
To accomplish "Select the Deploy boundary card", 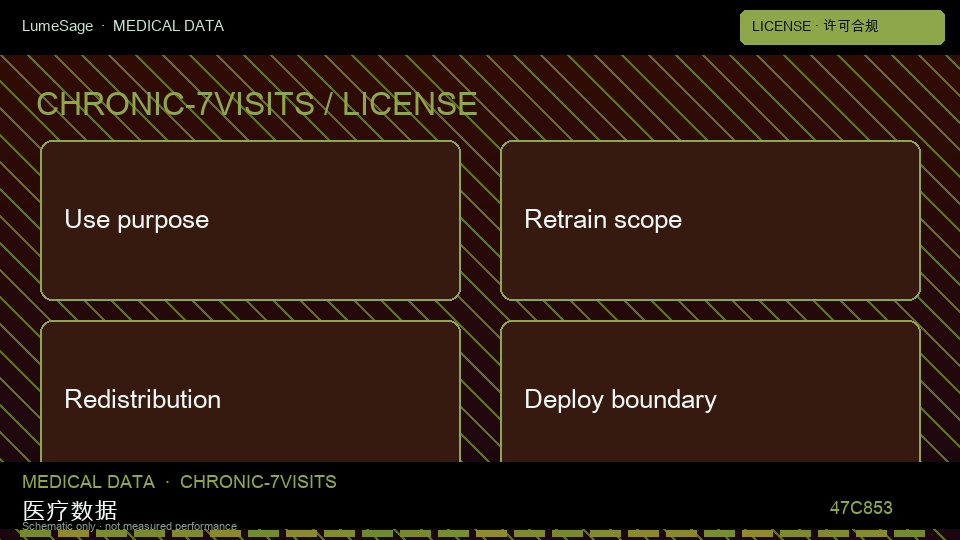I will point(710,391).
